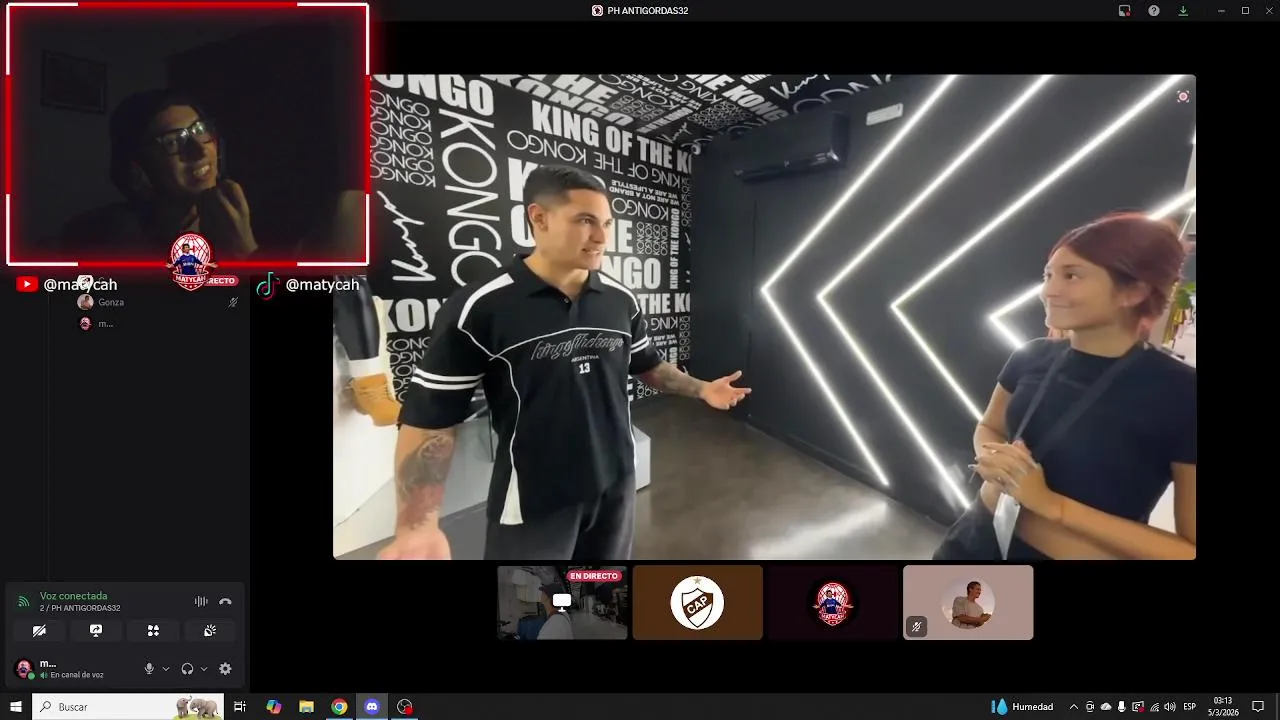1280x720 pixels.
Task: Mute microphone in user panel
Action: coord(149,669)
